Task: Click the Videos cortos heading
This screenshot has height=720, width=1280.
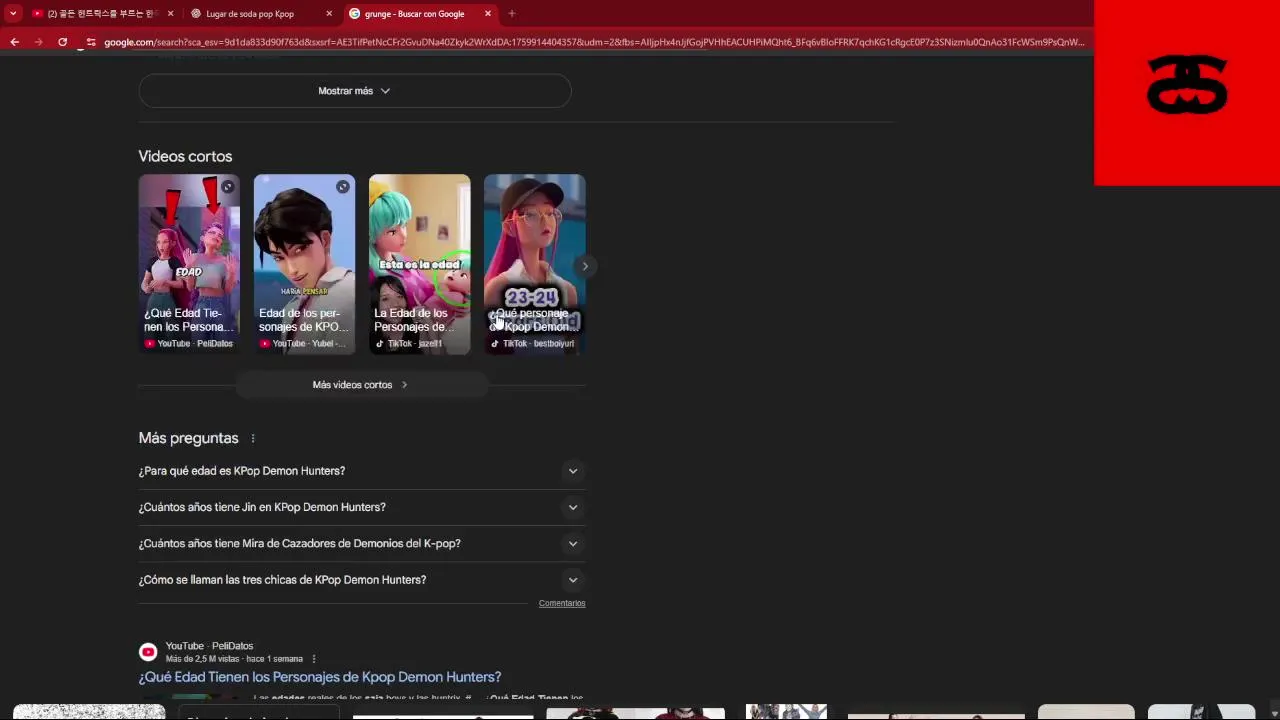Action: (185, 157)
